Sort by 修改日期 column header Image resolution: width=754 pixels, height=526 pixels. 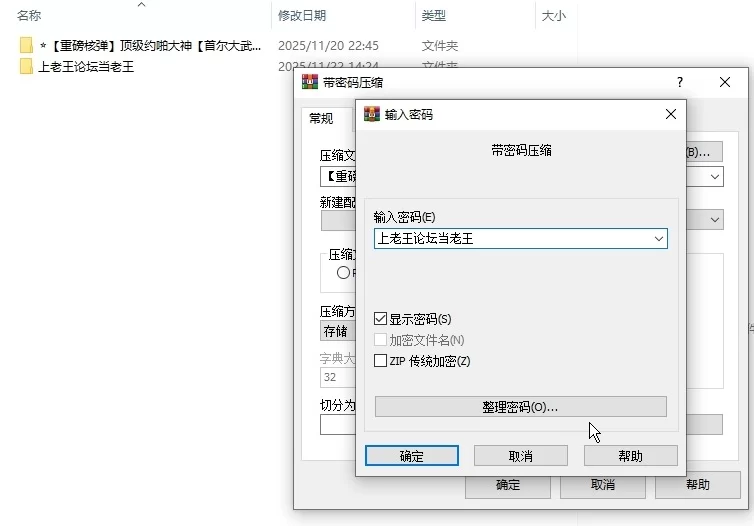point(302,15)
